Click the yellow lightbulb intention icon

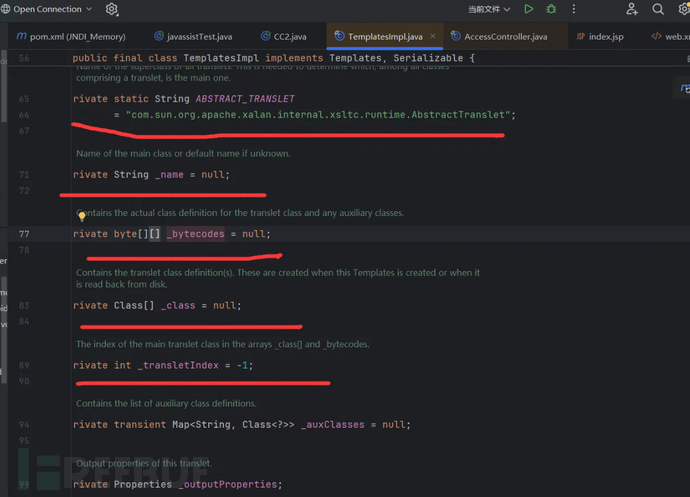[82, 216]
